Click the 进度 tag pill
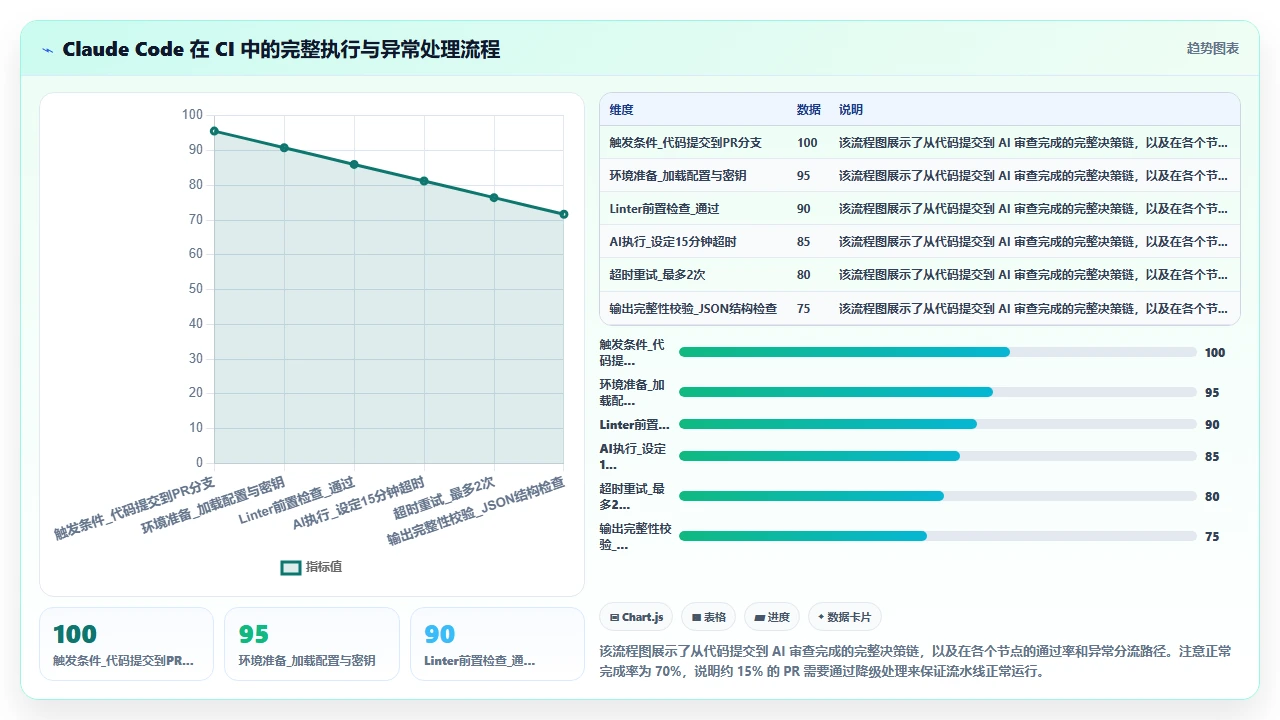 coord(773,617)
